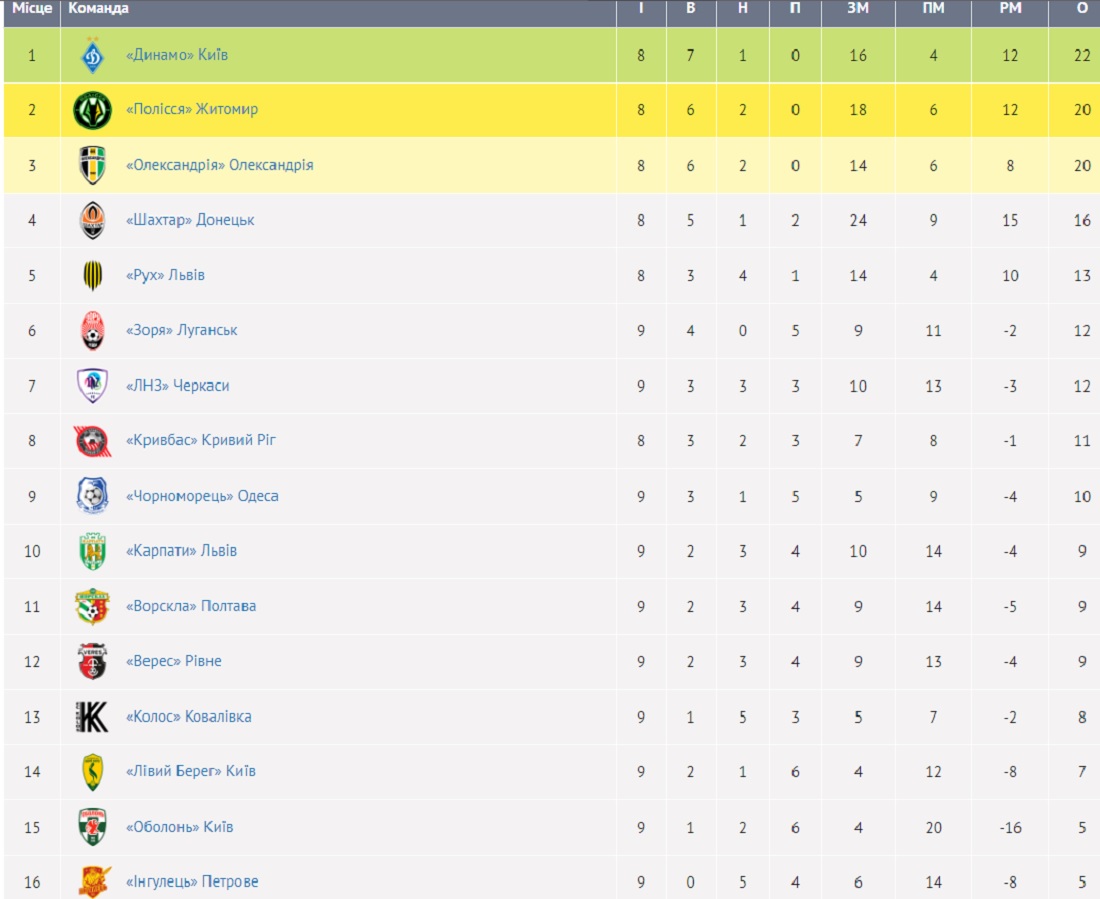The height and width of the screenshot is (899, 1100).
Task: Click the Kolos Kovalivka K logo
Action: (x=93, y=717)
